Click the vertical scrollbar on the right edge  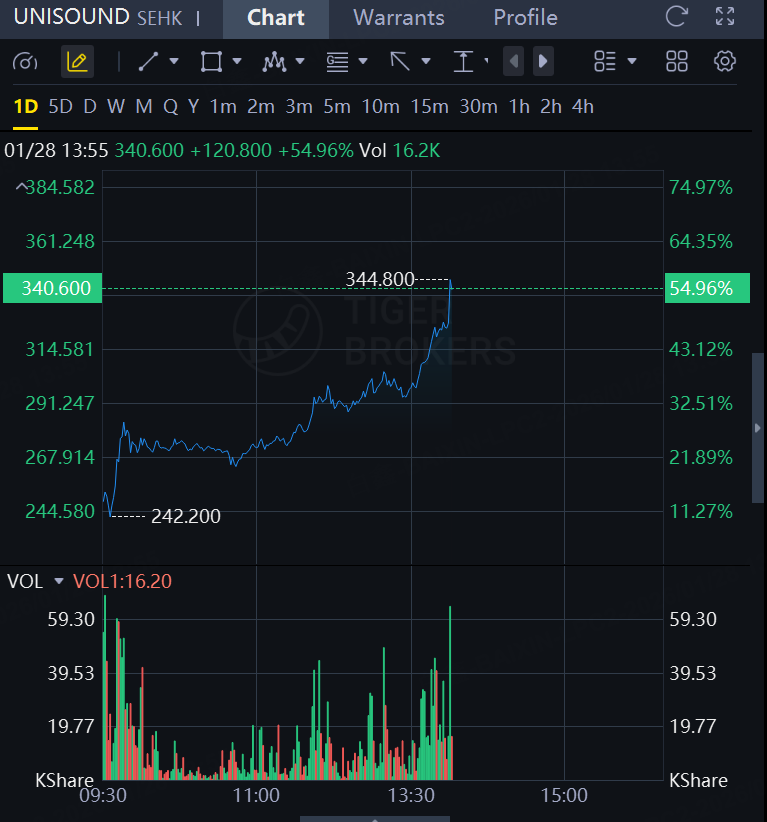point(758,428)
